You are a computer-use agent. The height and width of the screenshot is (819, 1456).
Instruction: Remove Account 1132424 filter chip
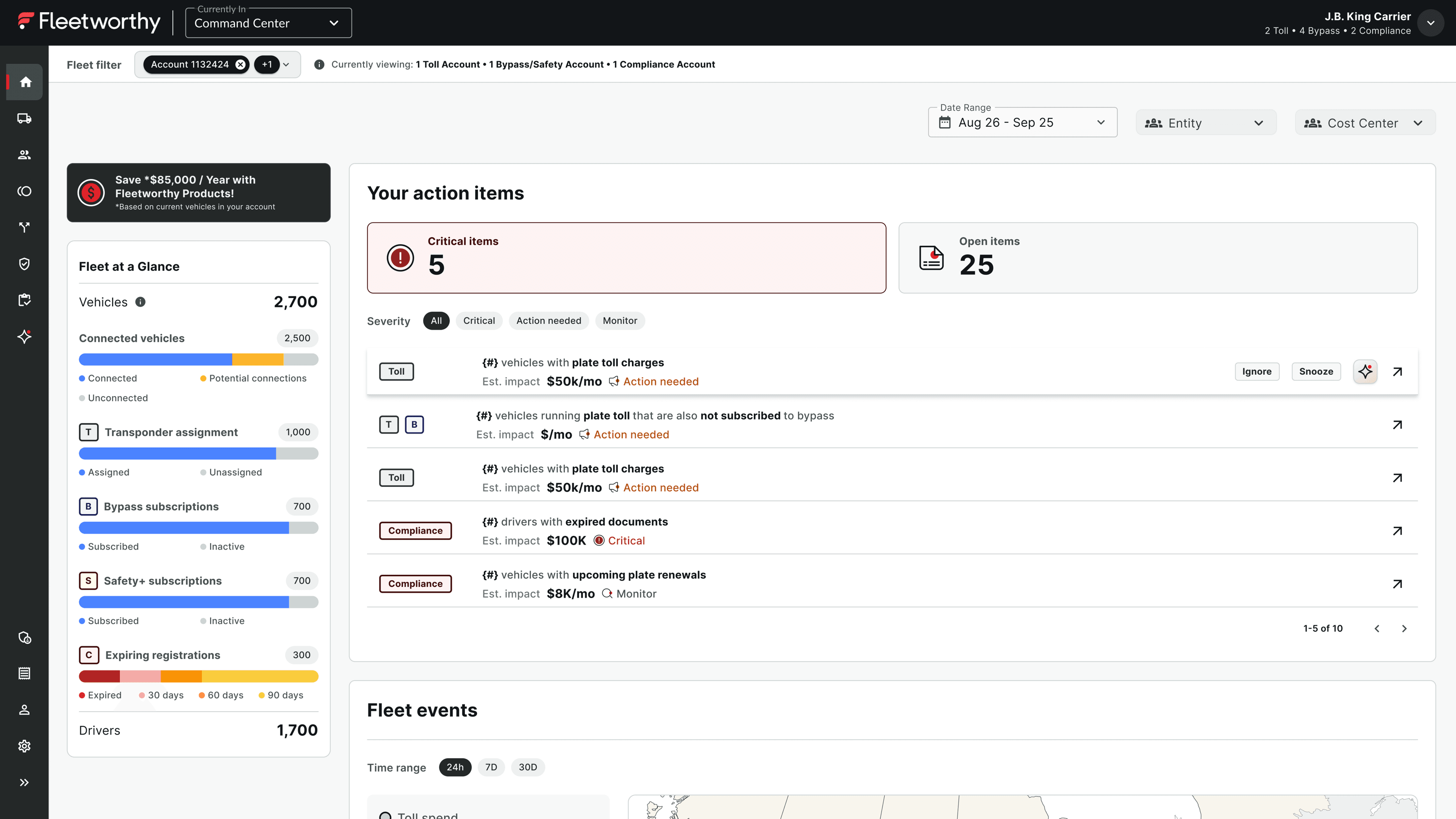[x=240, y=65]
